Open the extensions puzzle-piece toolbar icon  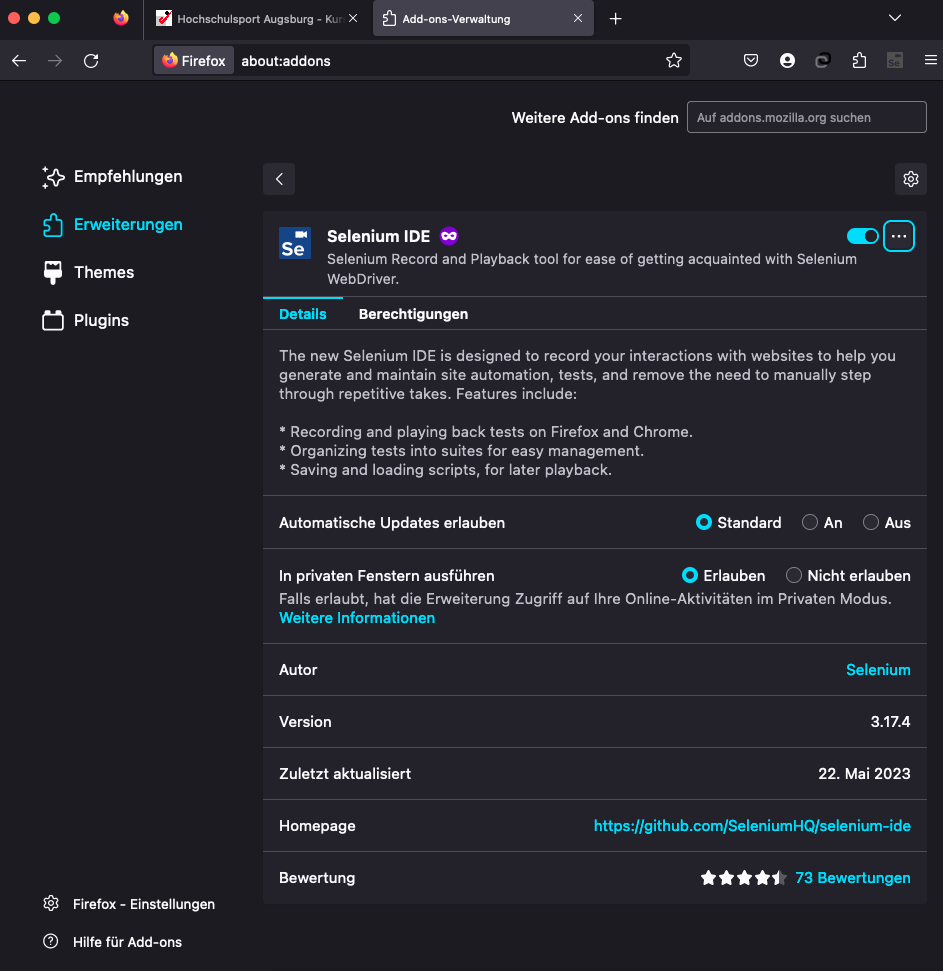click(859, 61)
